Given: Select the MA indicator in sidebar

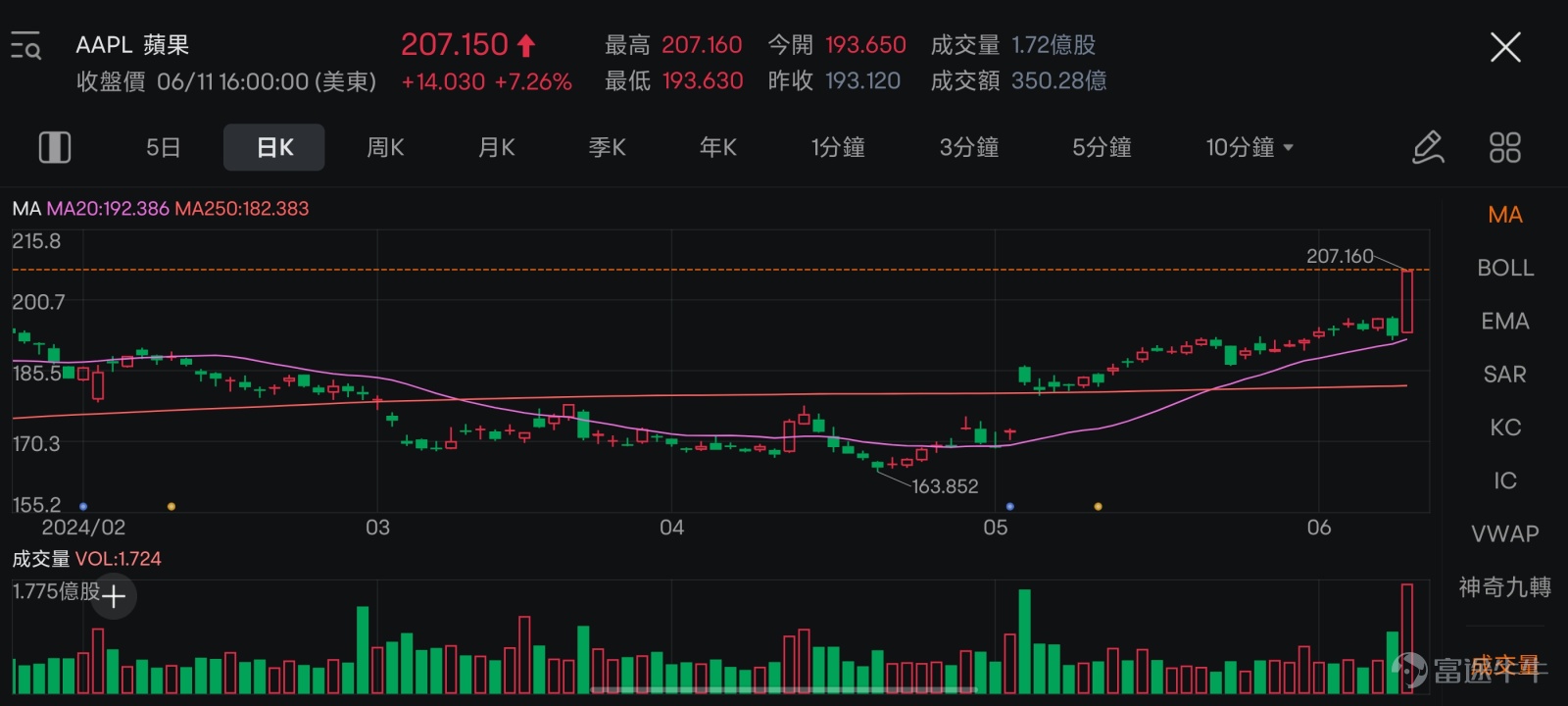Looking at the screenshot, I should tap(1505, 215).
